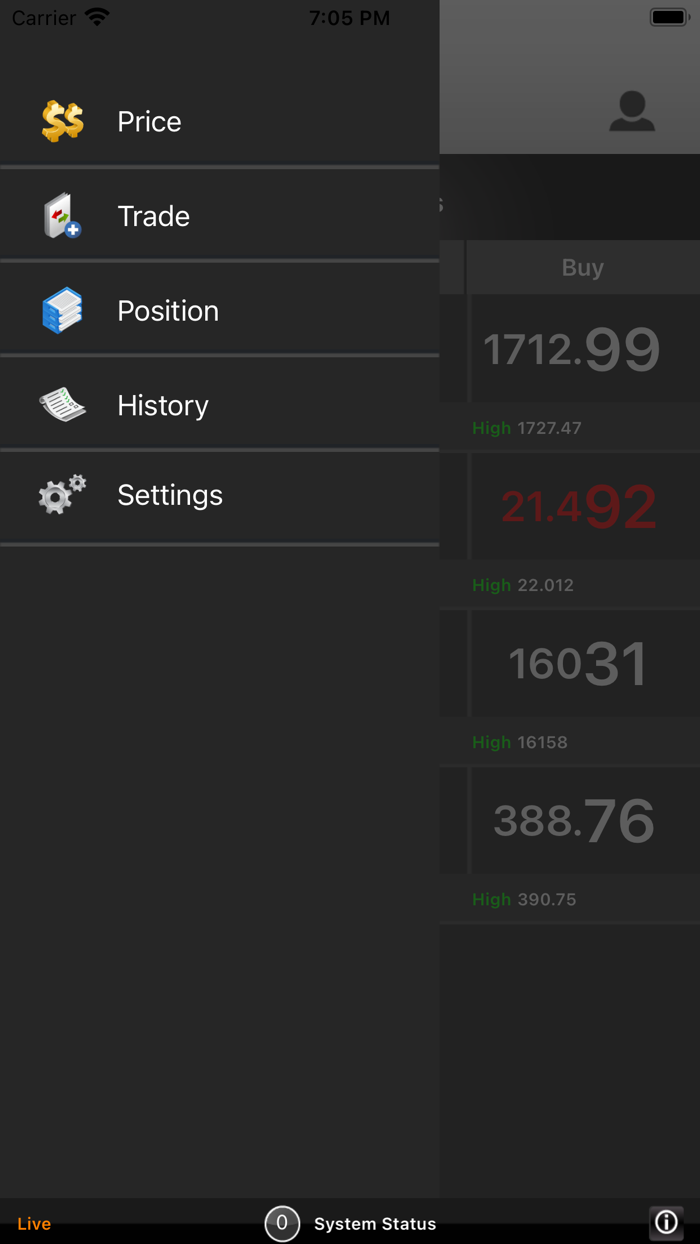
Task: Open Settings from the side menu
Action: (x=170, y=495)
